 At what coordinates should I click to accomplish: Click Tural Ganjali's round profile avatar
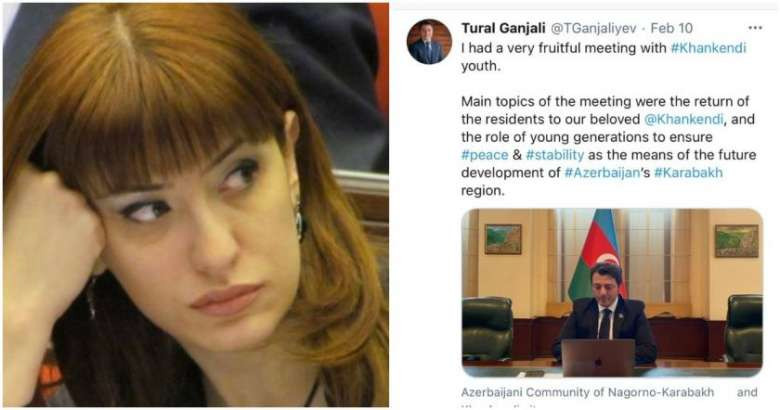[x=429, y=42]
